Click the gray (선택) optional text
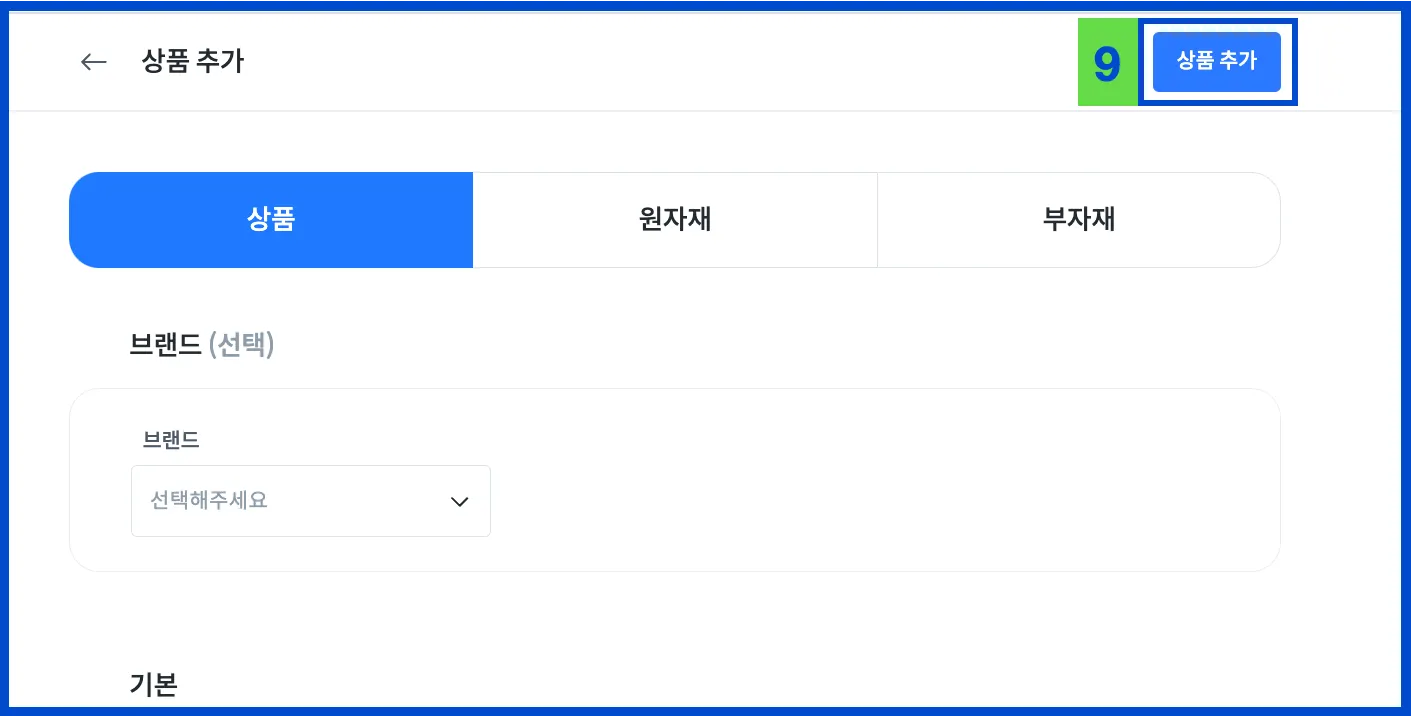This screenshot has width=1412, height=716. 241,346
